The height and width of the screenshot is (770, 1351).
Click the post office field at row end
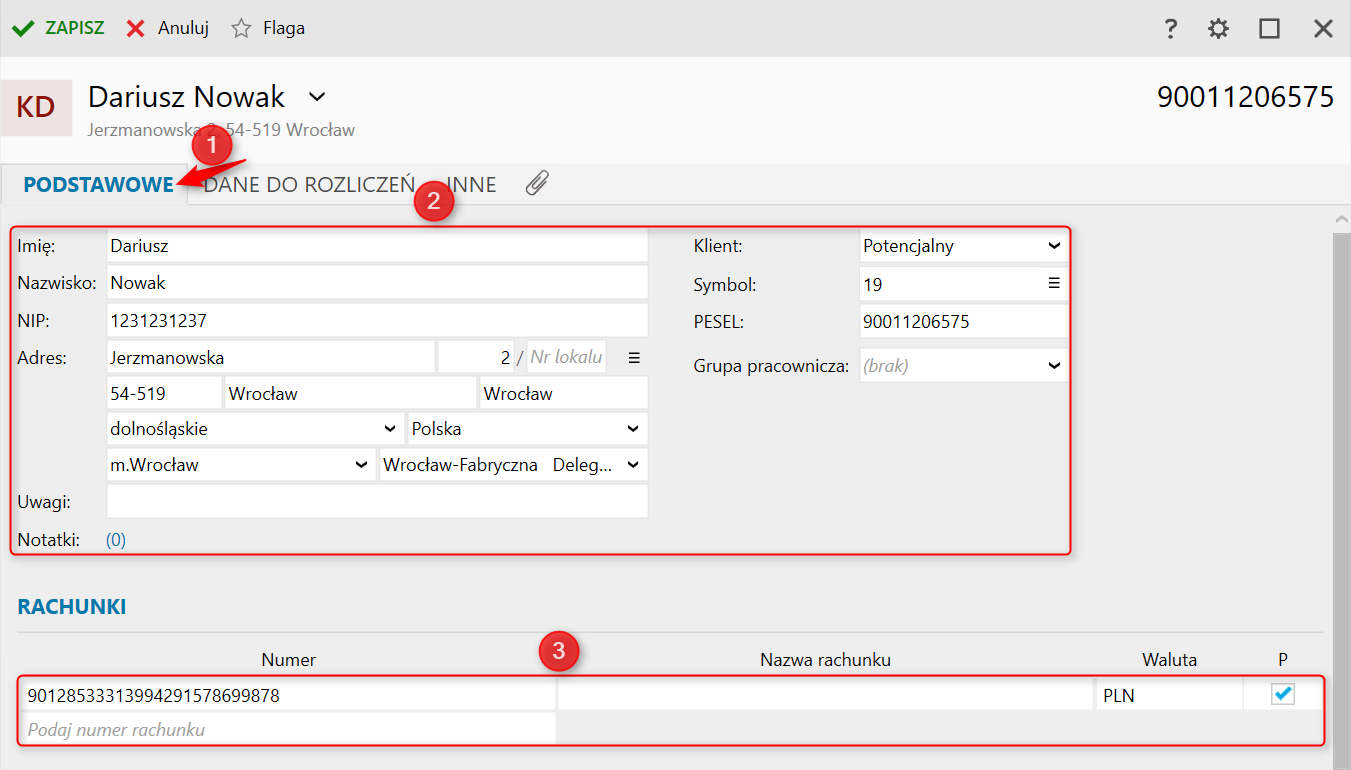(x=564, y=393)
